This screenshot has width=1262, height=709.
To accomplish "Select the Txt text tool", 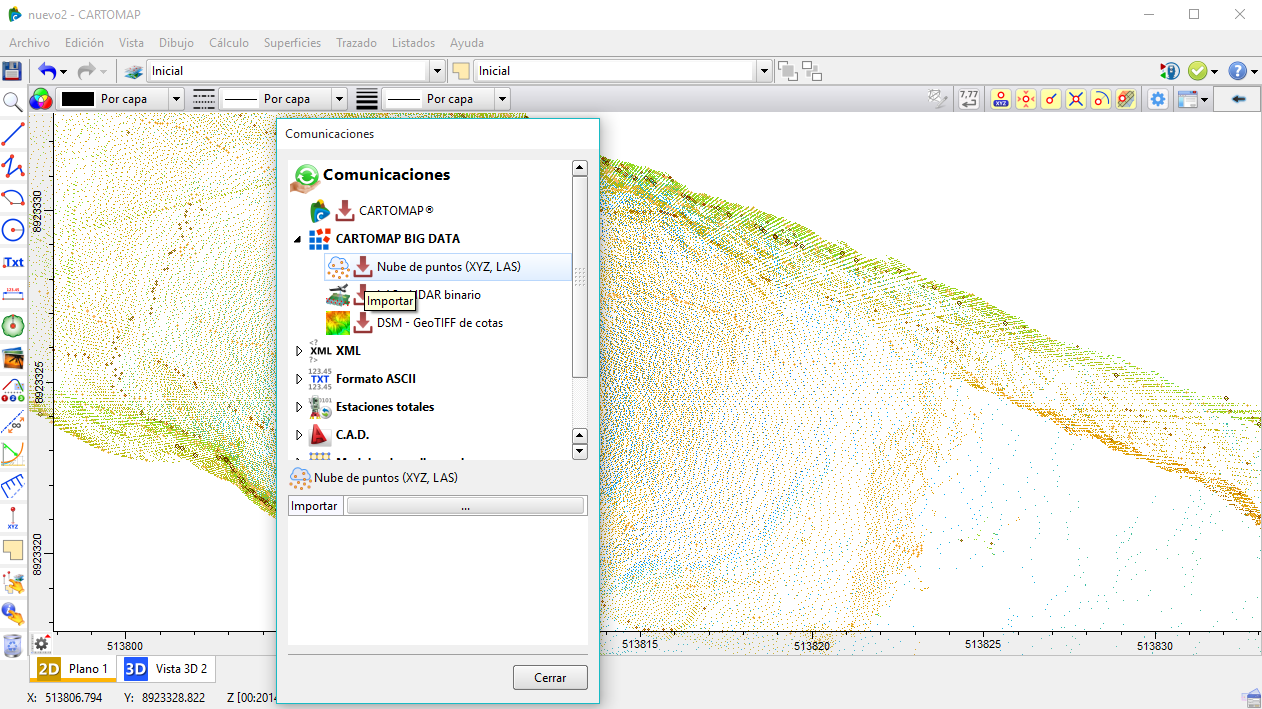I will click(x=13, y=262).
